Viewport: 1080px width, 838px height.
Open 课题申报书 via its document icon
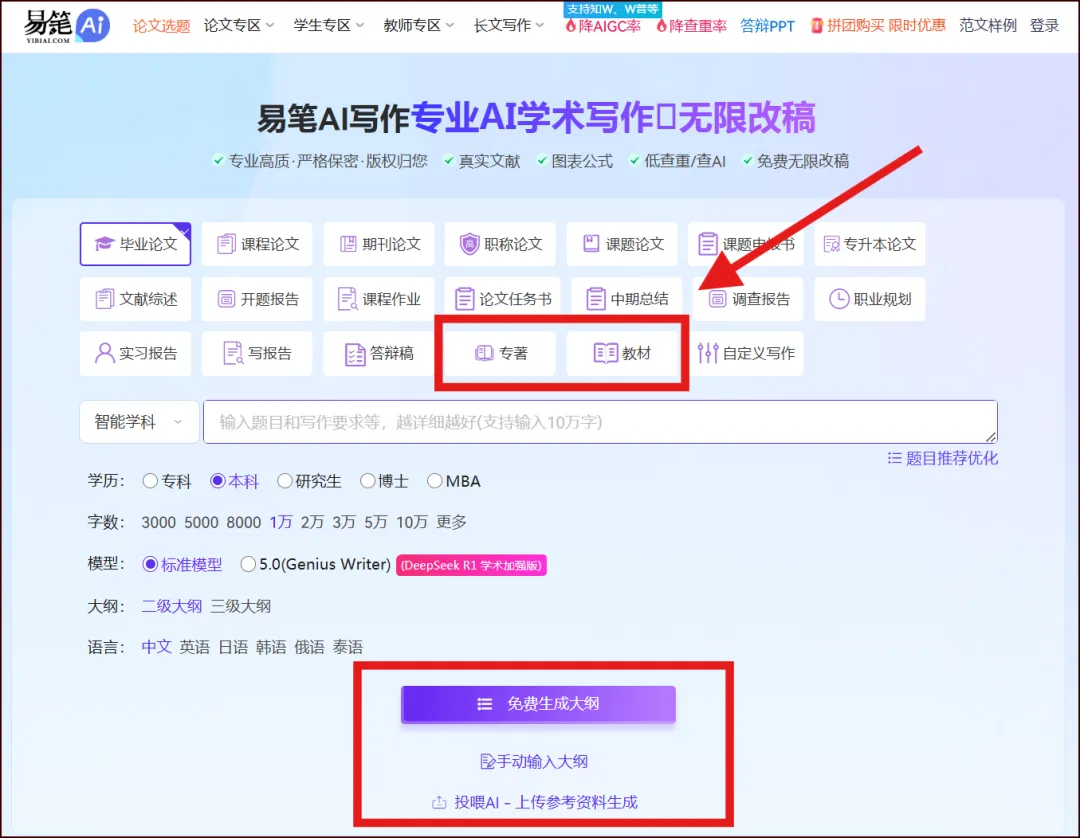(x=707, y=244)
